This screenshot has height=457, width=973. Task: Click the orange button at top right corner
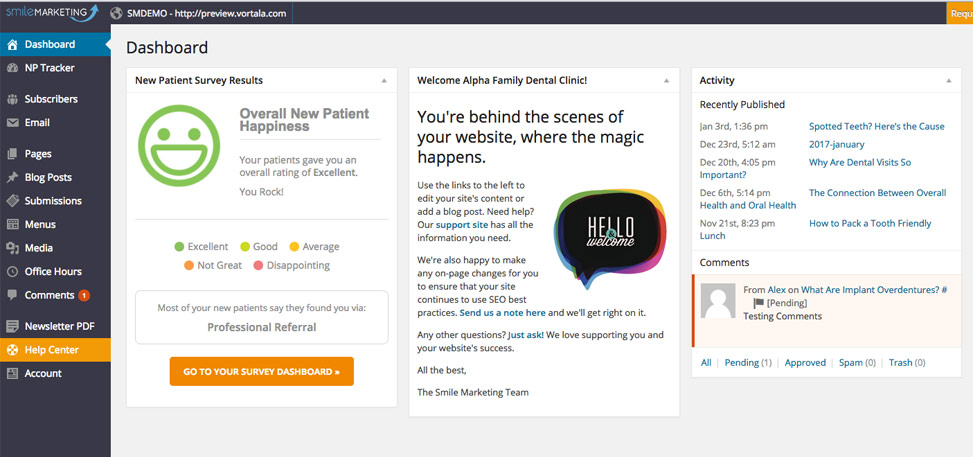point(960,13)
